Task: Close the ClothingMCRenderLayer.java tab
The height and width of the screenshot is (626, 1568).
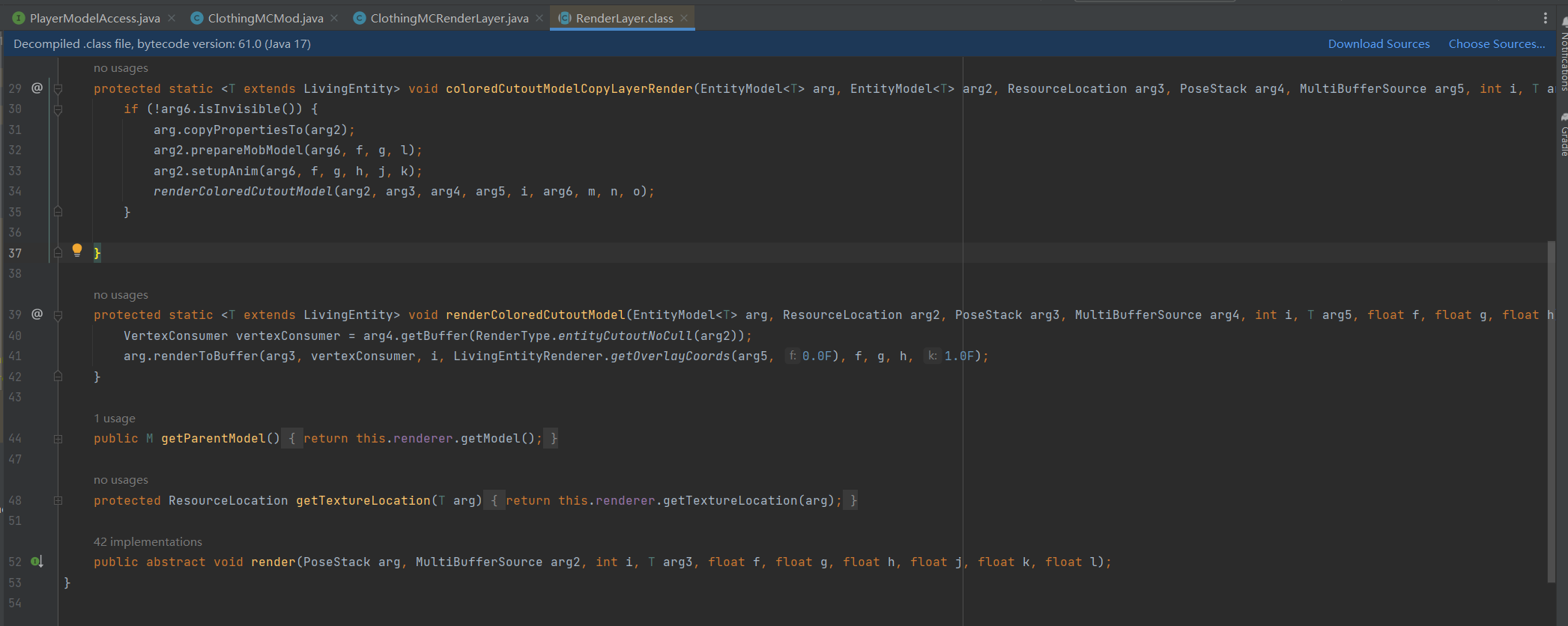Action: click(x=539, y=18)
